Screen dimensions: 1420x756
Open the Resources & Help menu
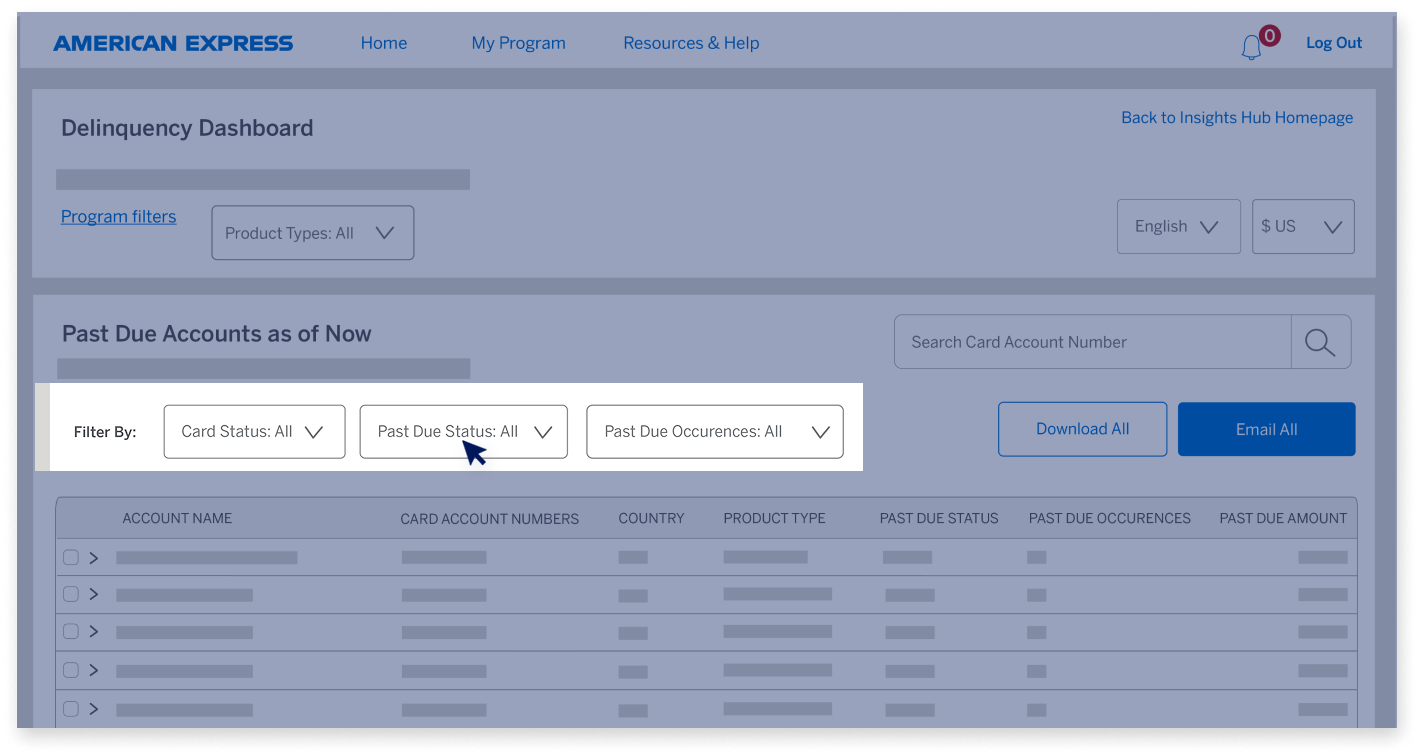point(691,43)
